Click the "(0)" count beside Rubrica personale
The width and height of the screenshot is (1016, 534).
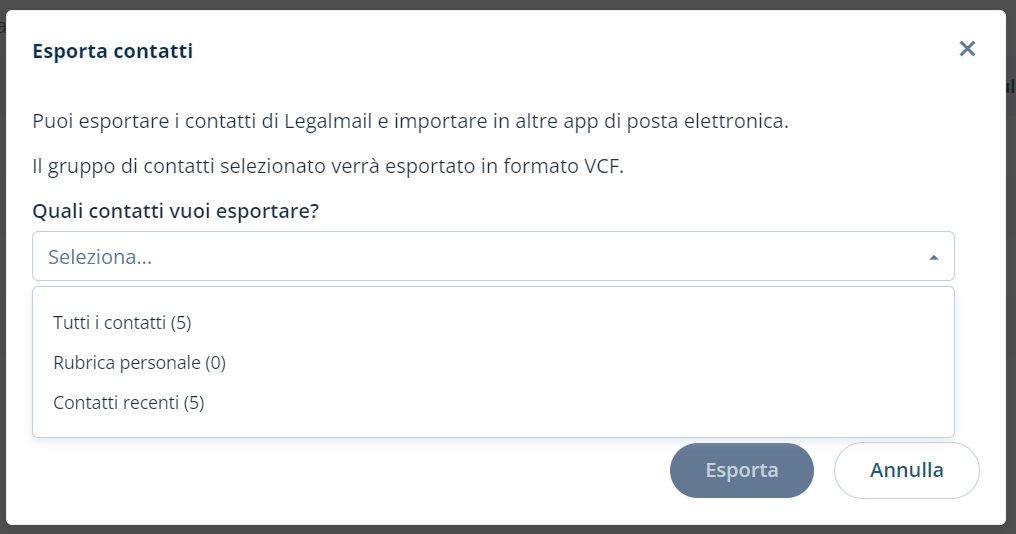[x=215, y=362]
